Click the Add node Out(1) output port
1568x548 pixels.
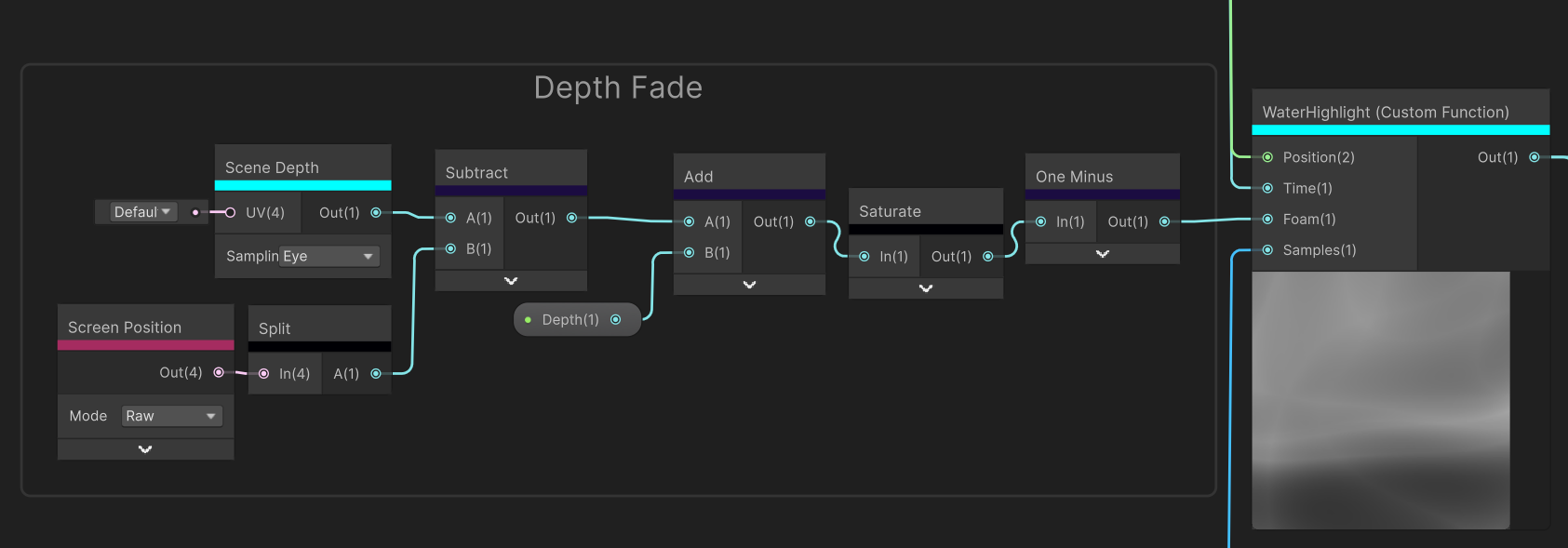point(810,221)
